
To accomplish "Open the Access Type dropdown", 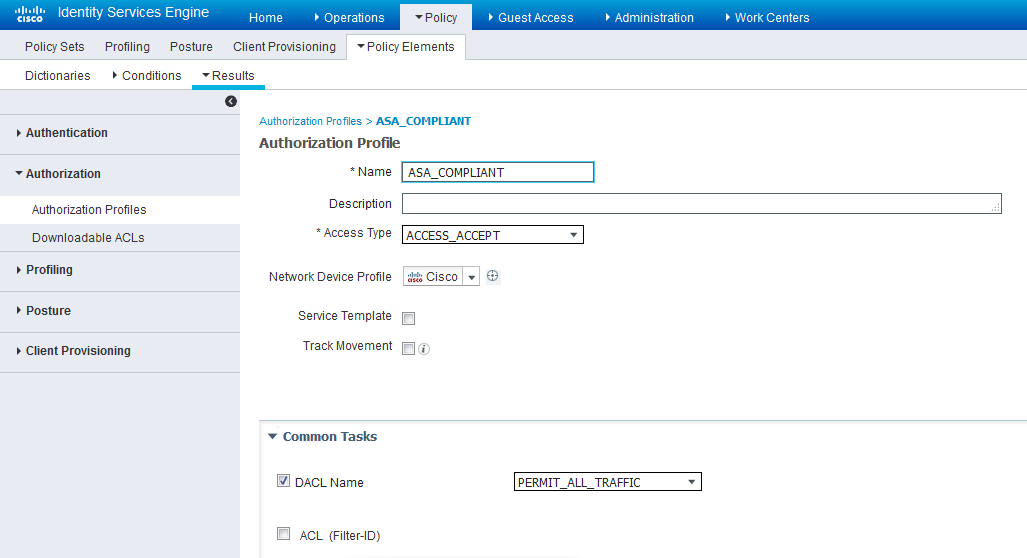I will click(x=493, y=235).
